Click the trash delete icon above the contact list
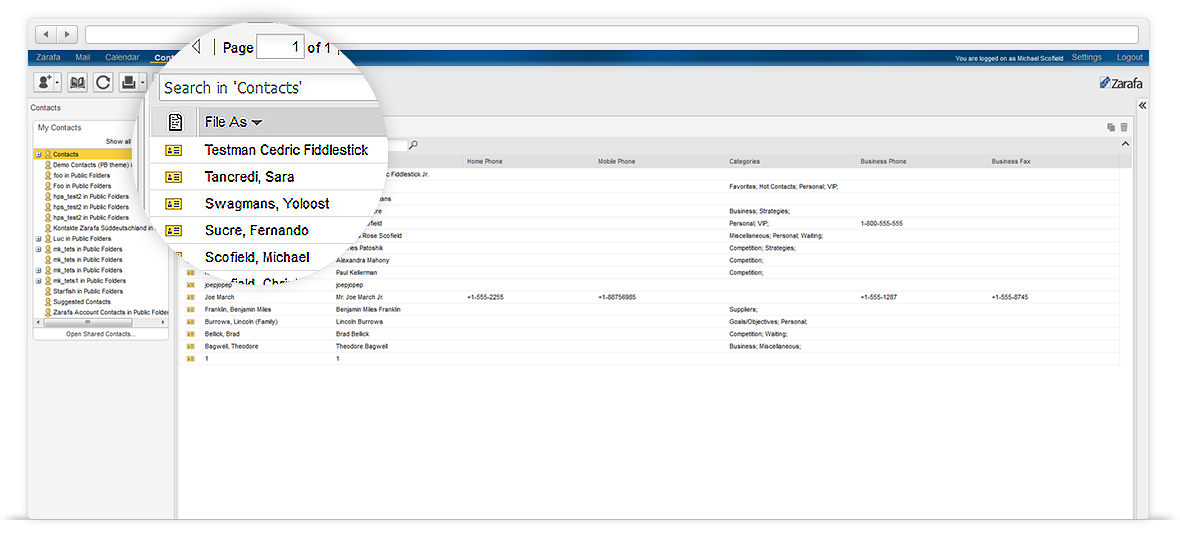This screenshot has width=1180, height=535. pyautogui.click(x=1124, y=127)
